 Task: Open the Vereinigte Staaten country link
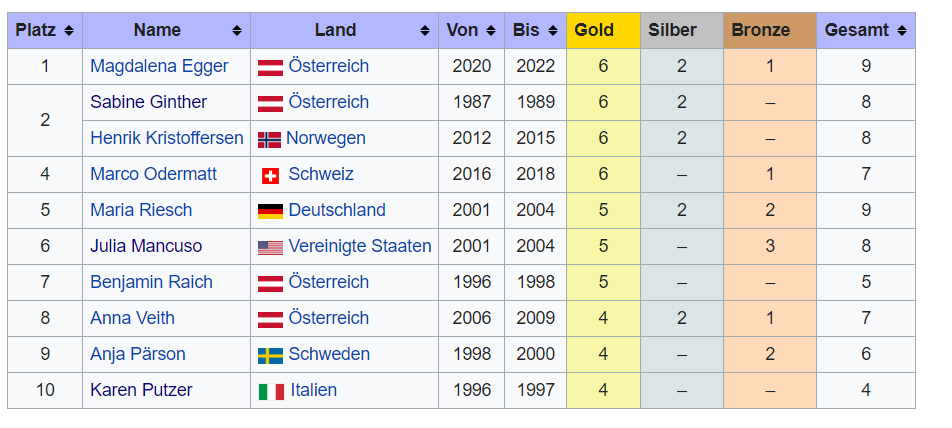[x=360, y=246]
